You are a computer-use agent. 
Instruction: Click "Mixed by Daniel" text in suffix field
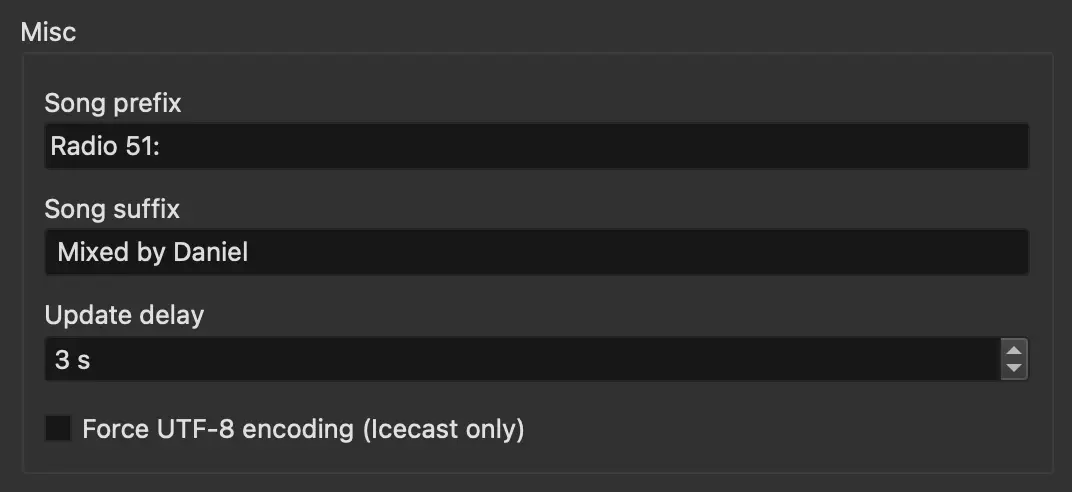click(x=152, y=253)
